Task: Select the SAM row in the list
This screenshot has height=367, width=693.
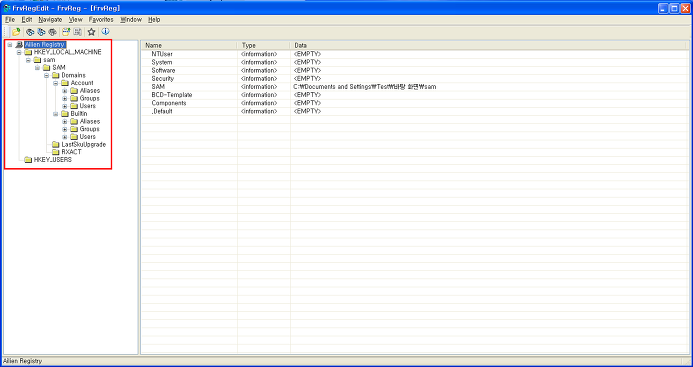Action: click(x=415, y=87)
